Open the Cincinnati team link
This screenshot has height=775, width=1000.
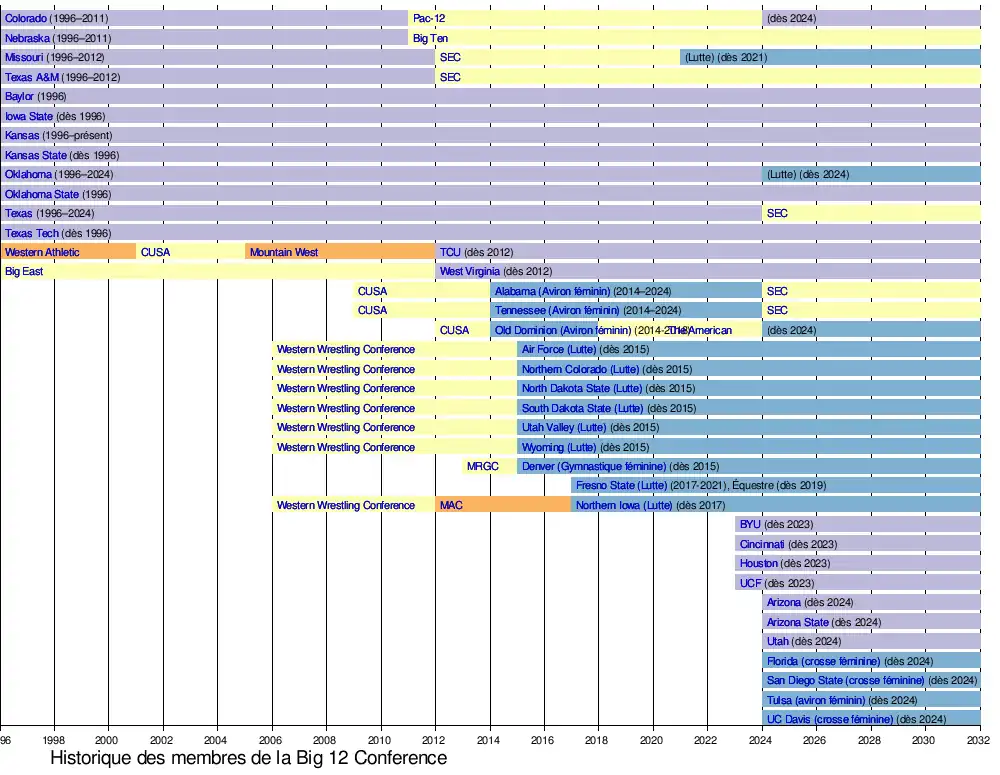coord(762,544)
